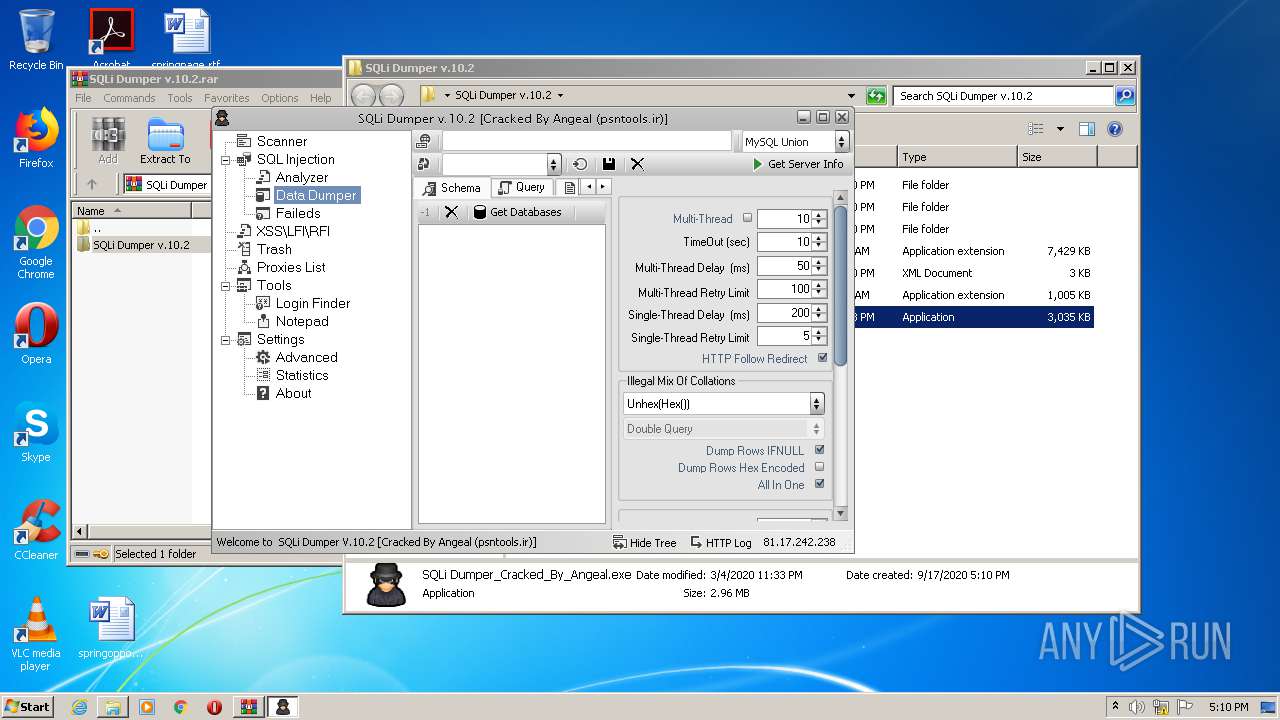The height and width of the screenshot is (720, 1280).
Task: Click the Opera icon in the taskbar
Action: pos(214,707)
